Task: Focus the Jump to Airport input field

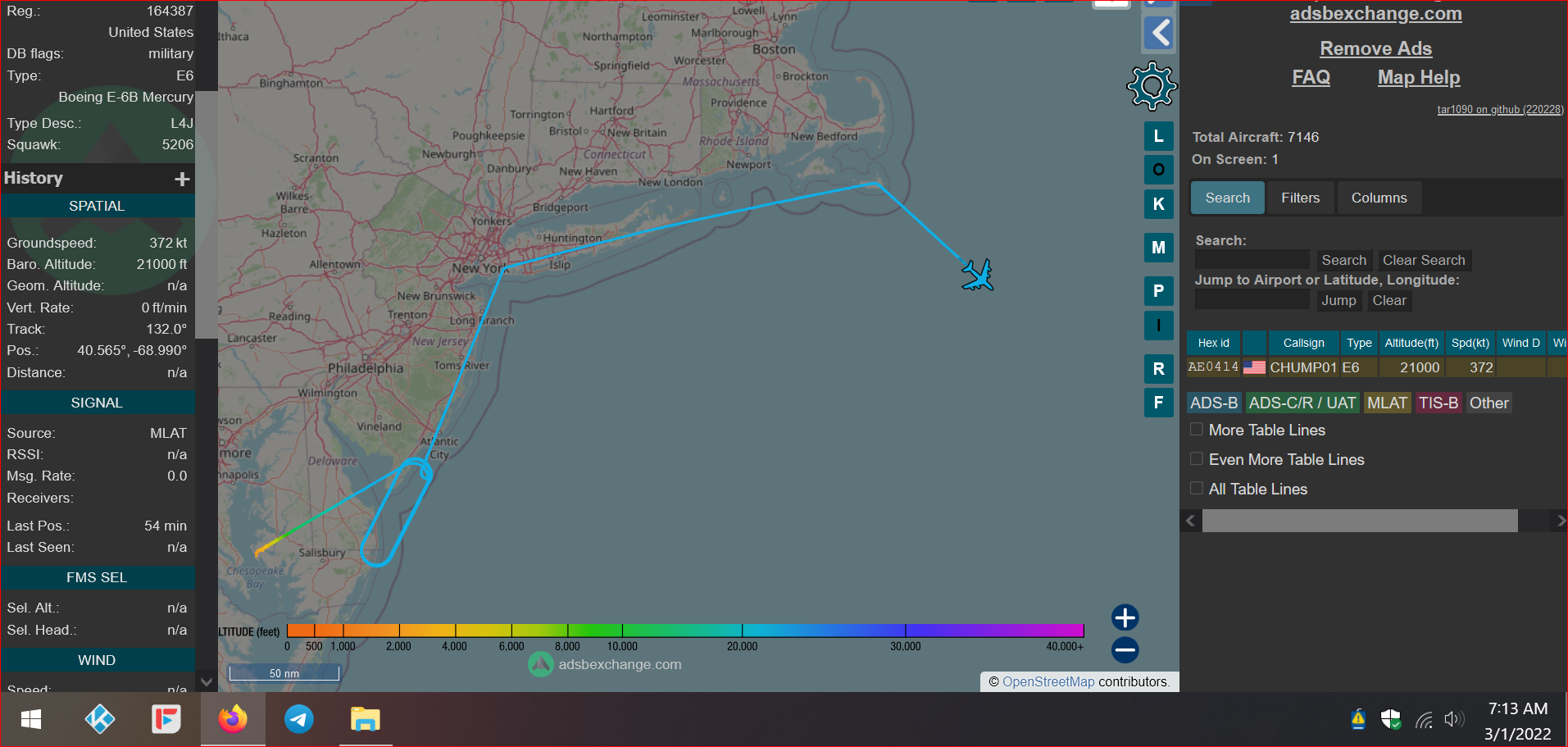Action: [1252, 300]
